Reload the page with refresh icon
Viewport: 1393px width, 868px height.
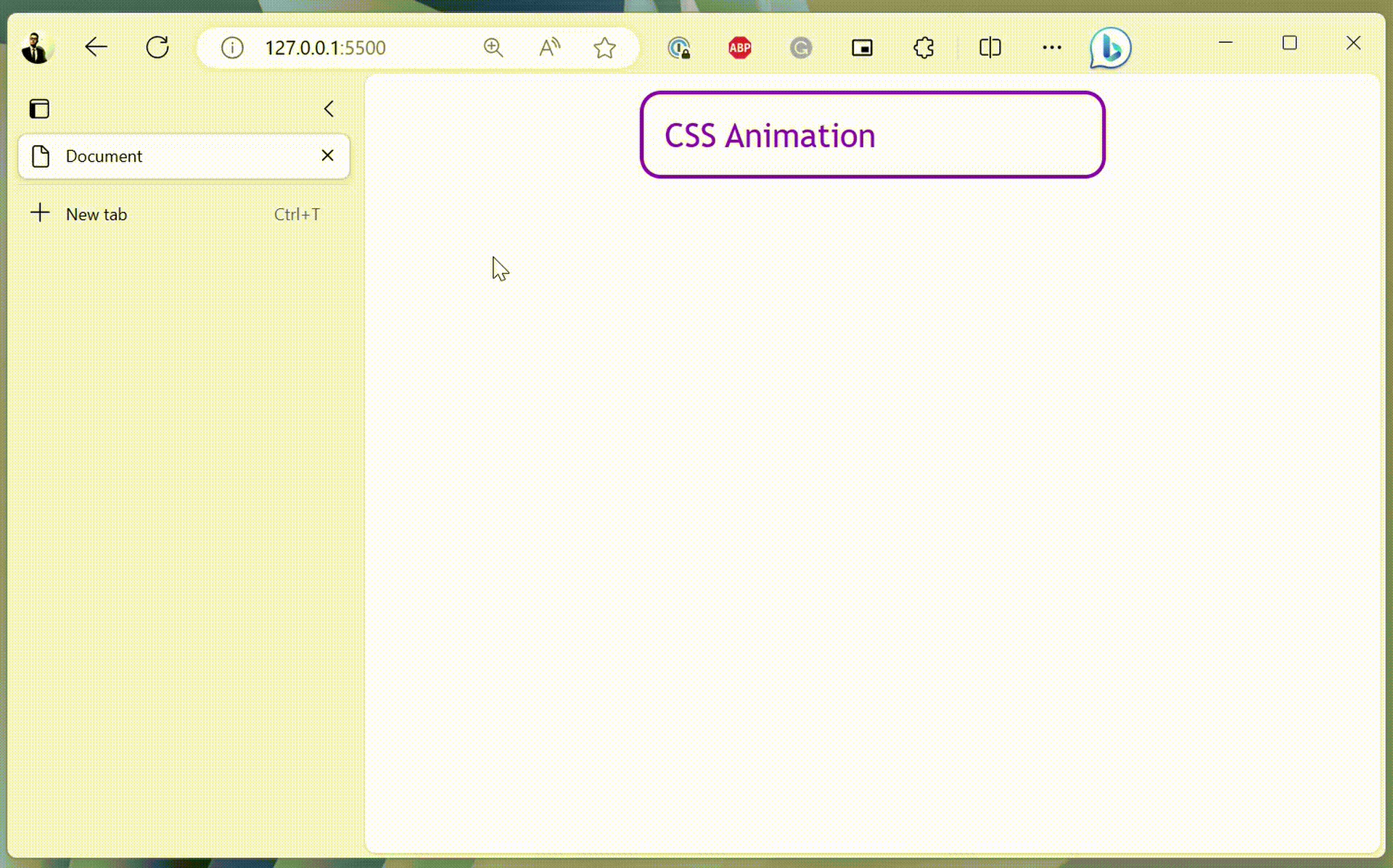157,48
